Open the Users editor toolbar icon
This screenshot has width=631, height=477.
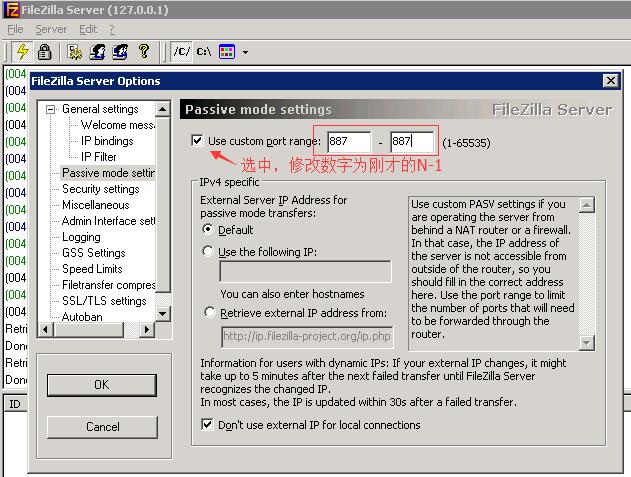click(97, 52)
